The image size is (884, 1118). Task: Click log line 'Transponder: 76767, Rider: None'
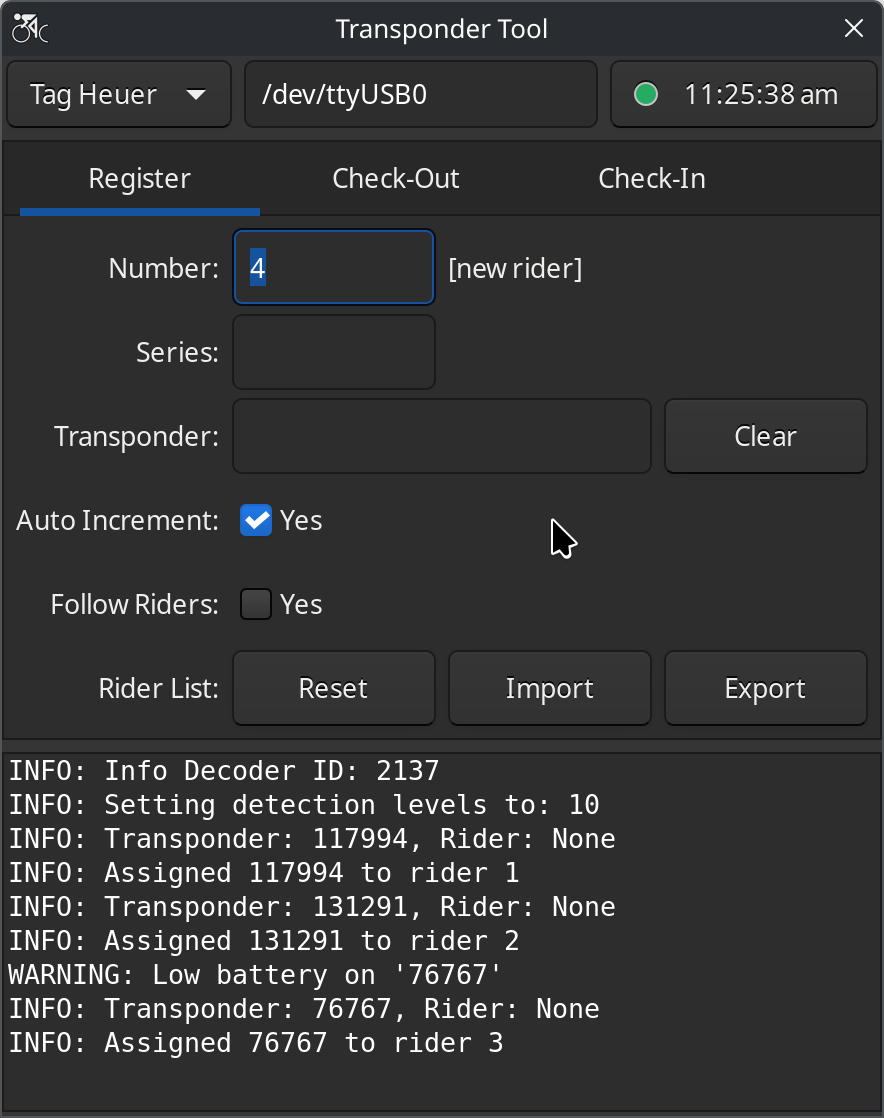click(304, 1009)
